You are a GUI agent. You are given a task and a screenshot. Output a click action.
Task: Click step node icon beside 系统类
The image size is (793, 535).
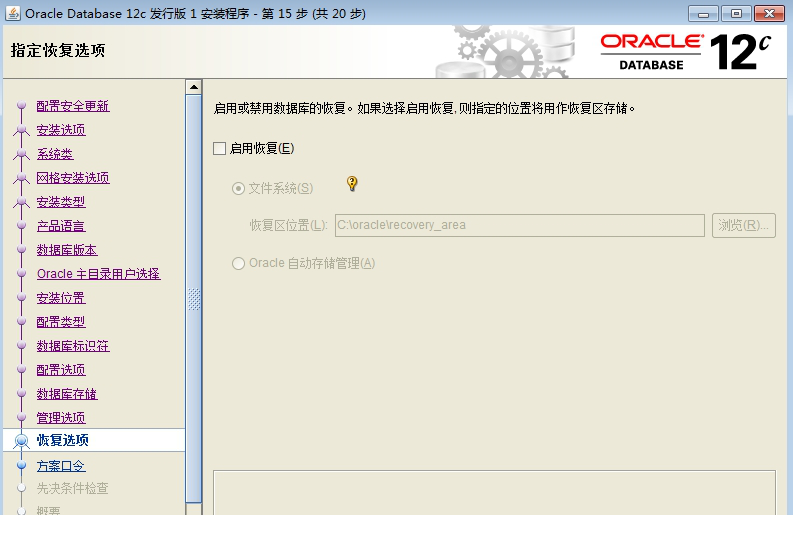(21, 154)
